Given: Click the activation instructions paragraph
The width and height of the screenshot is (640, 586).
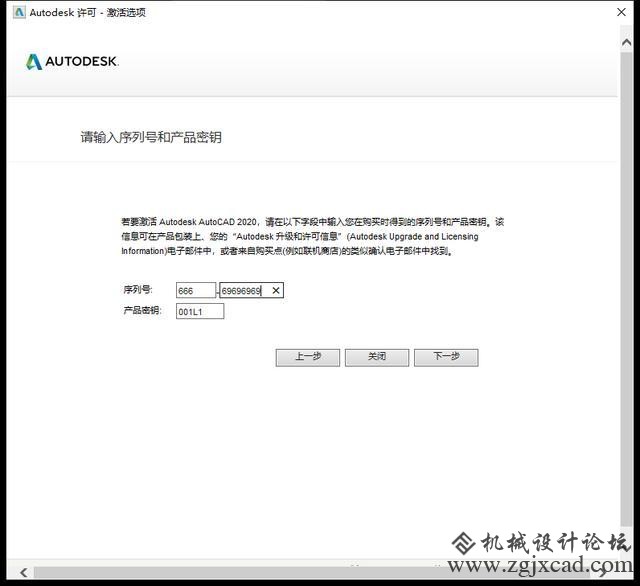Looking at the screenshot, I should click(312, 237).
